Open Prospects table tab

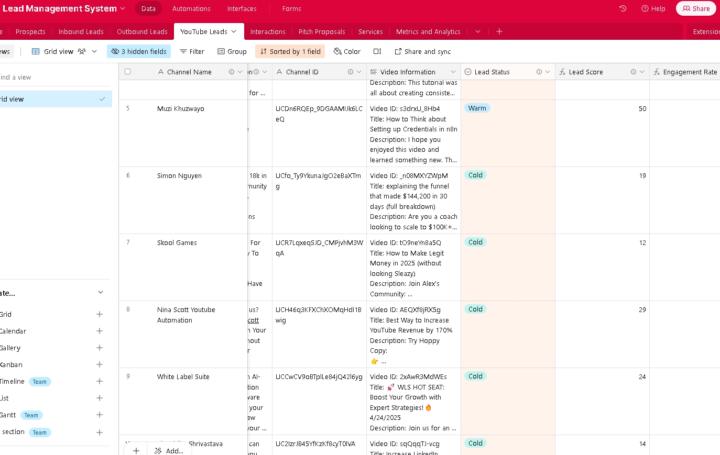coord(30,32)
